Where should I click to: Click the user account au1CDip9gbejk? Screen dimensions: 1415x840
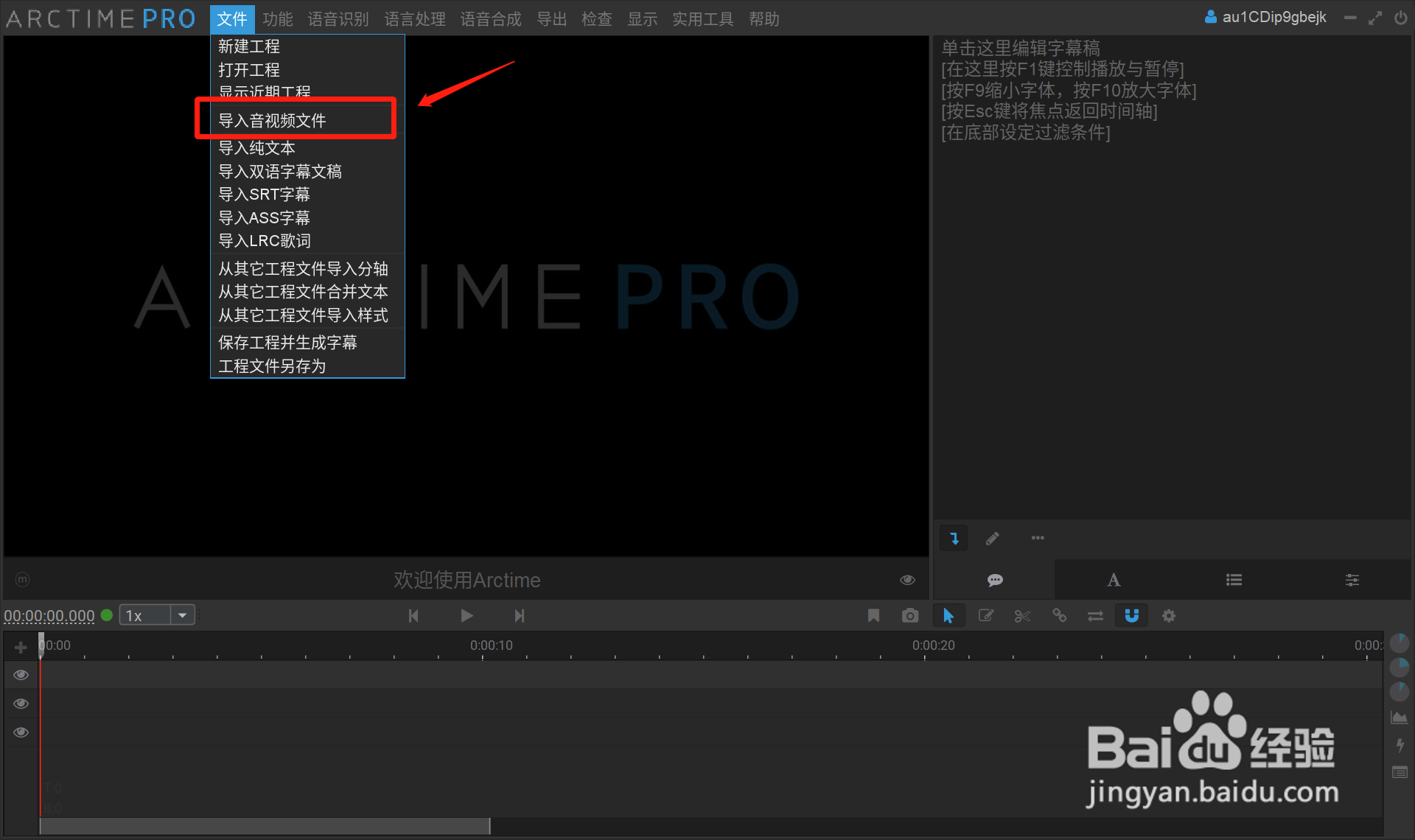point(1265,17)
